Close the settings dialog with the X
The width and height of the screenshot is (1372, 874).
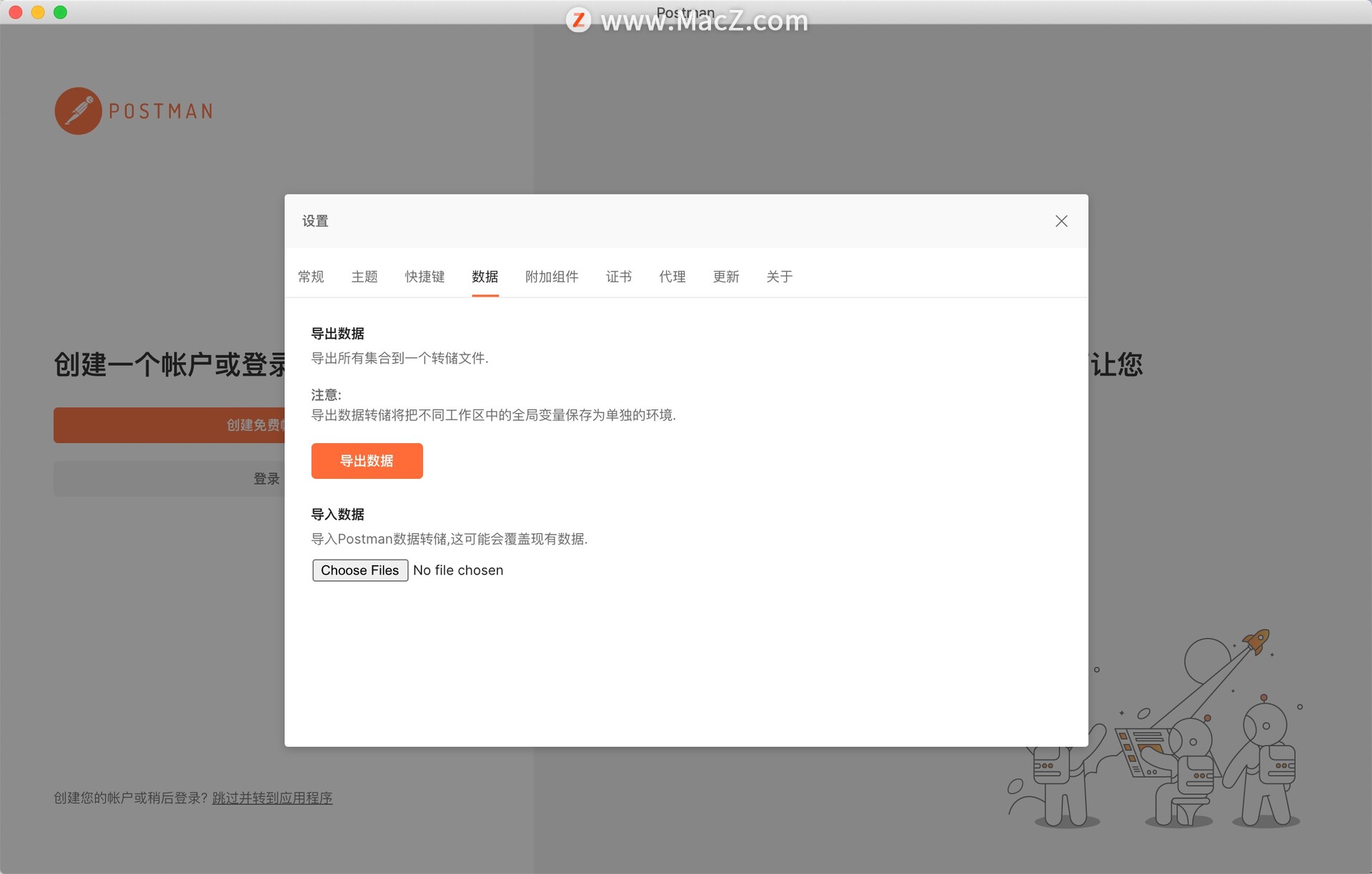[x=1061, y=221]
